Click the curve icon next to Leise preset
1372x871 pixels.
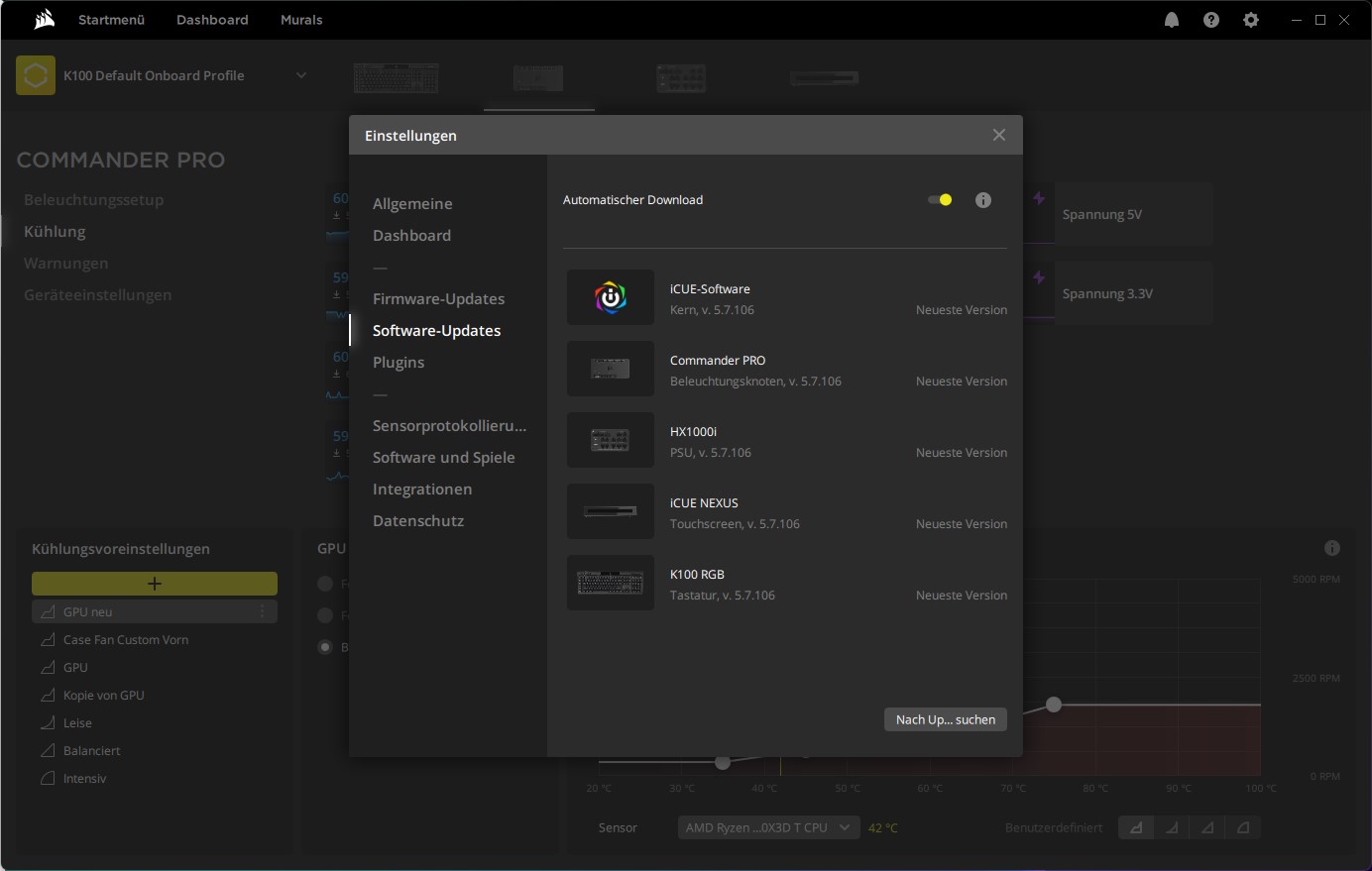(x=48, y=722)
